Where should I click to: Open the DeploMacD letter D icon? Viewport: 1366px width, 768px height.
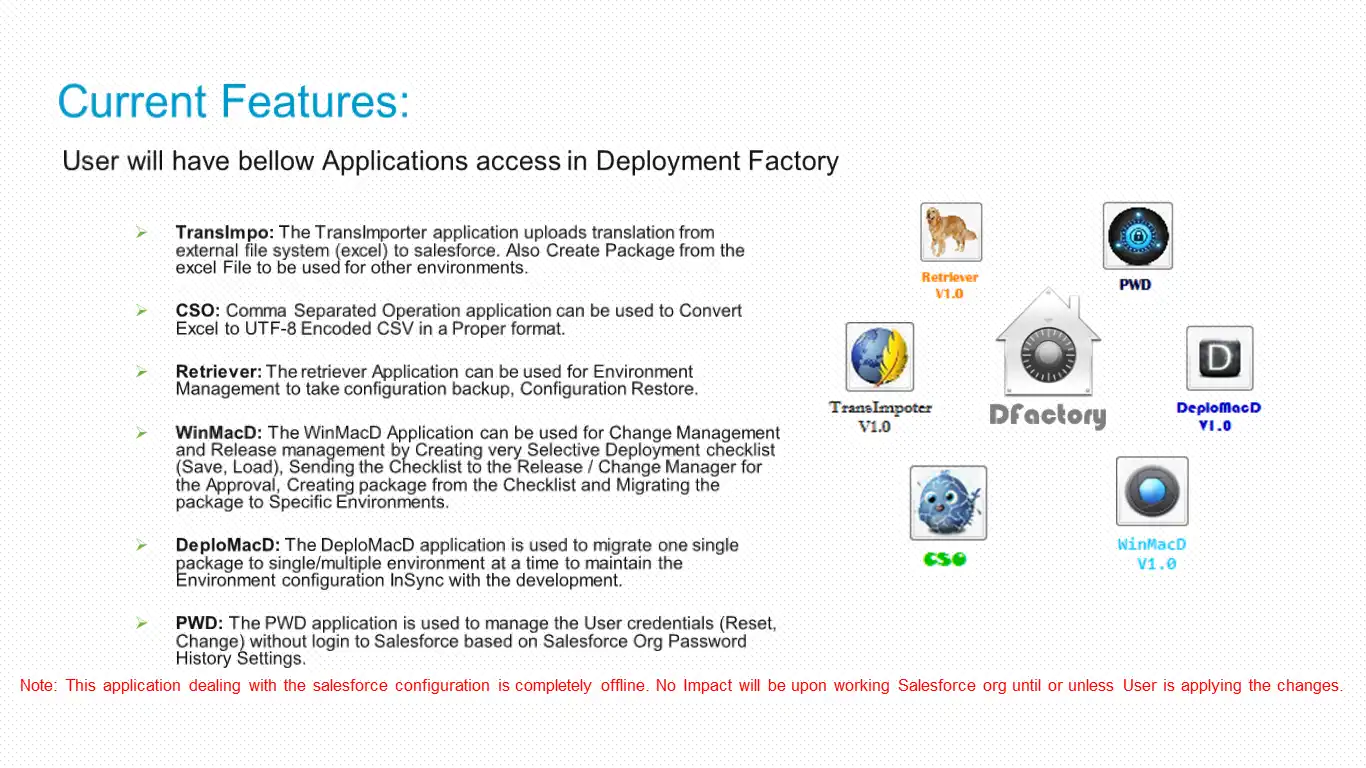click(x=1220, y=358)
